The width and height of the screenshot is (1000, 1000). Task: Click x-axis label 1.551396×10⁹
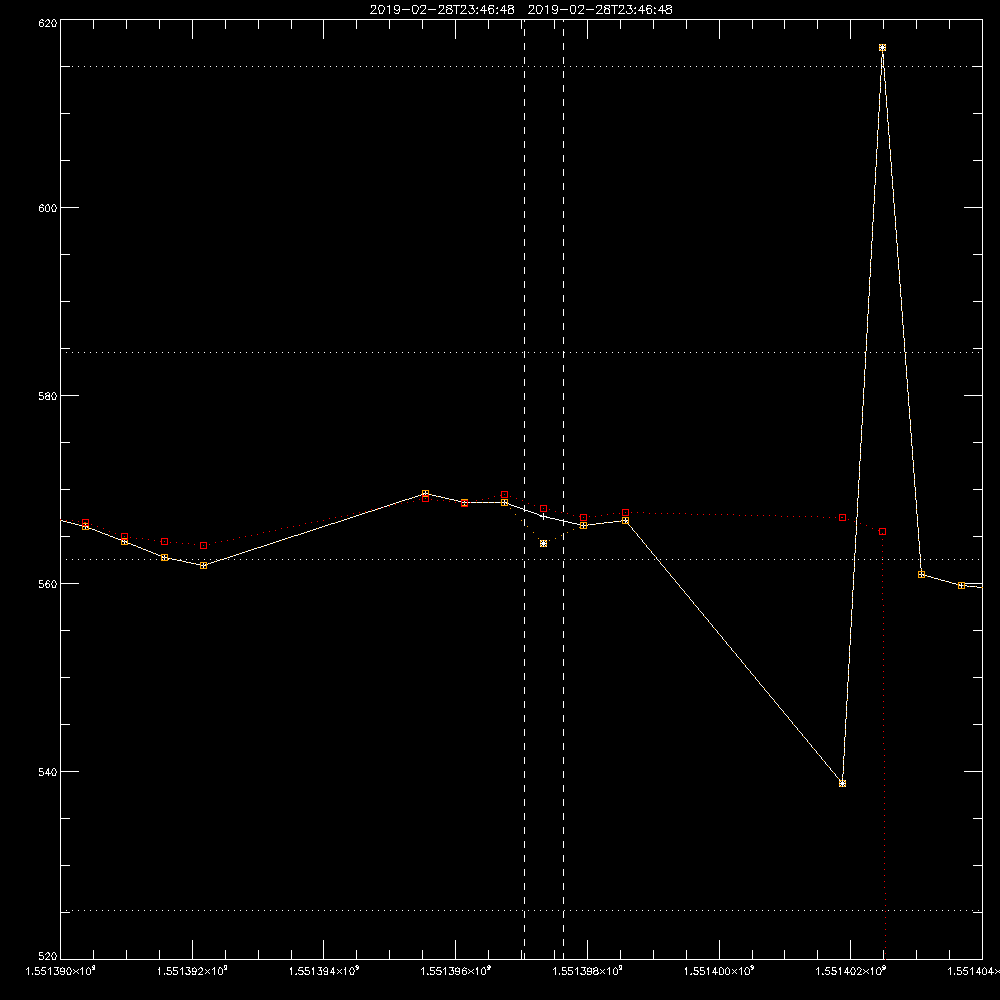click(x=456, y=971)
